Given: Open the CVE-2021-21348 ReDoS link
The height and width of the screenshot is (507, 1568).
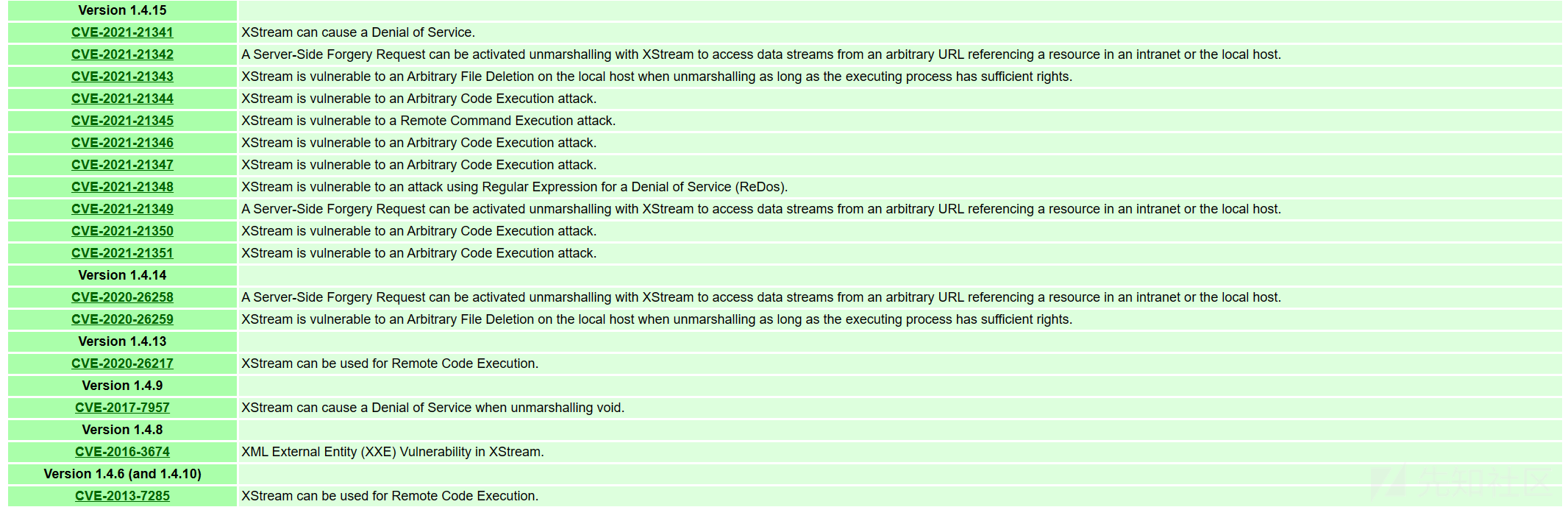Looking at the screenshot, I should point(122,187).
